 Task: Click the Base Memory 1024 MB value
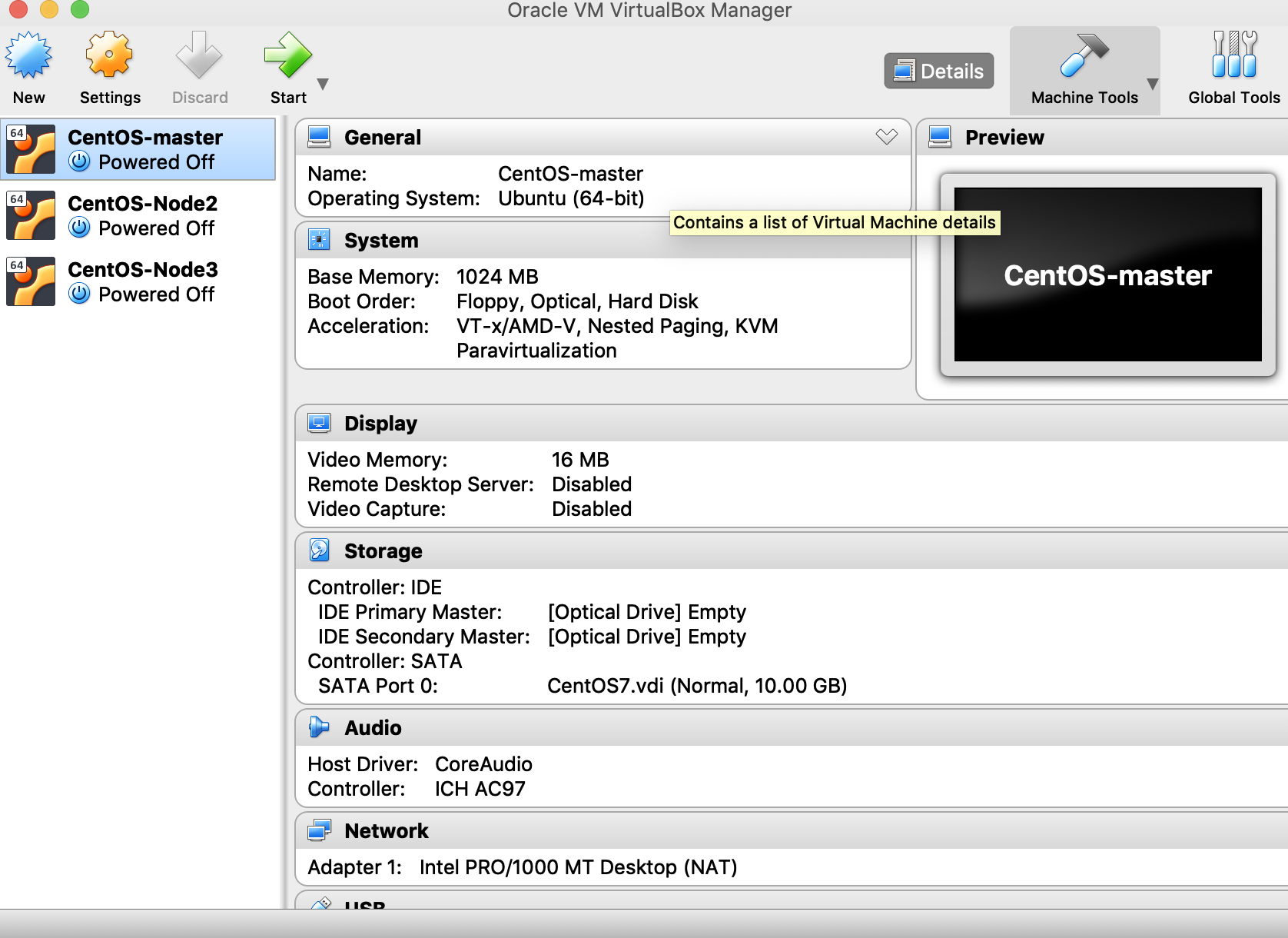point(497,277)
